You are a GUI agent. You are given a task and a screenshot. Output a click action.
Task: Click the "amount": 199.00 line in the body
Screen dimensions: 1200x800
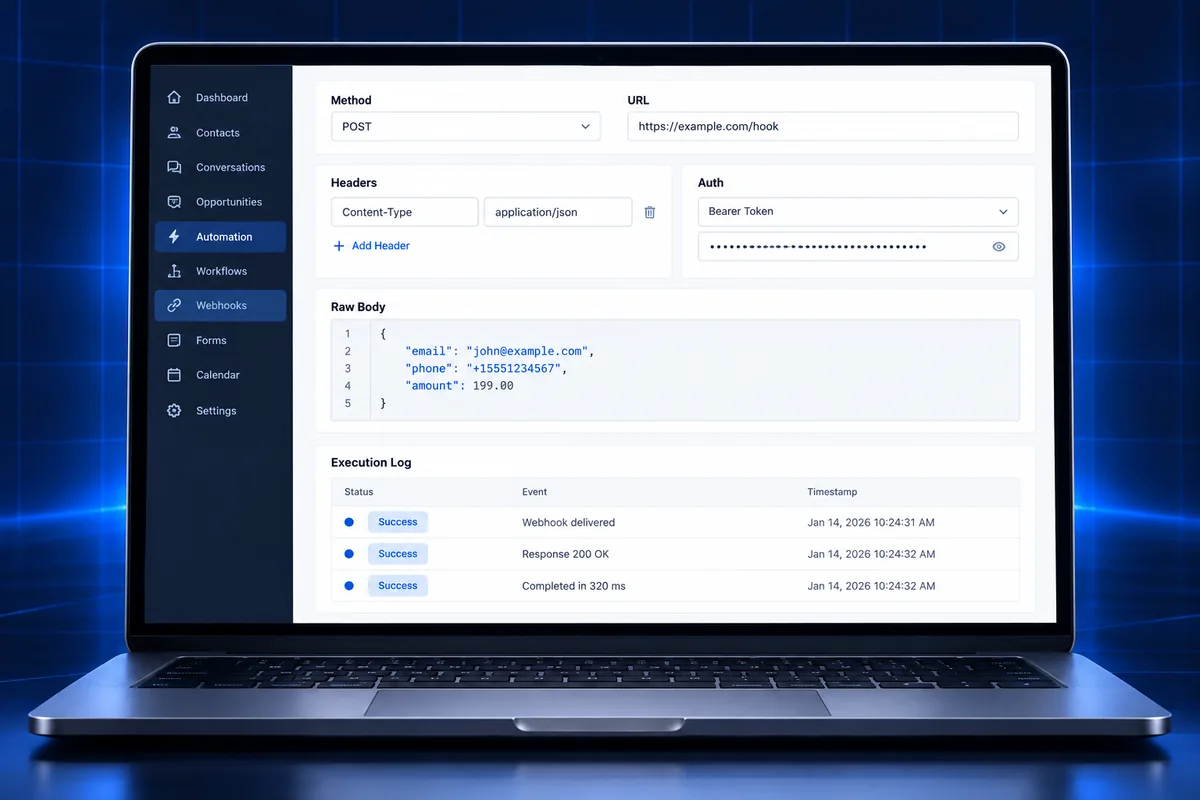pyautogui.click(x=459, y=386)
